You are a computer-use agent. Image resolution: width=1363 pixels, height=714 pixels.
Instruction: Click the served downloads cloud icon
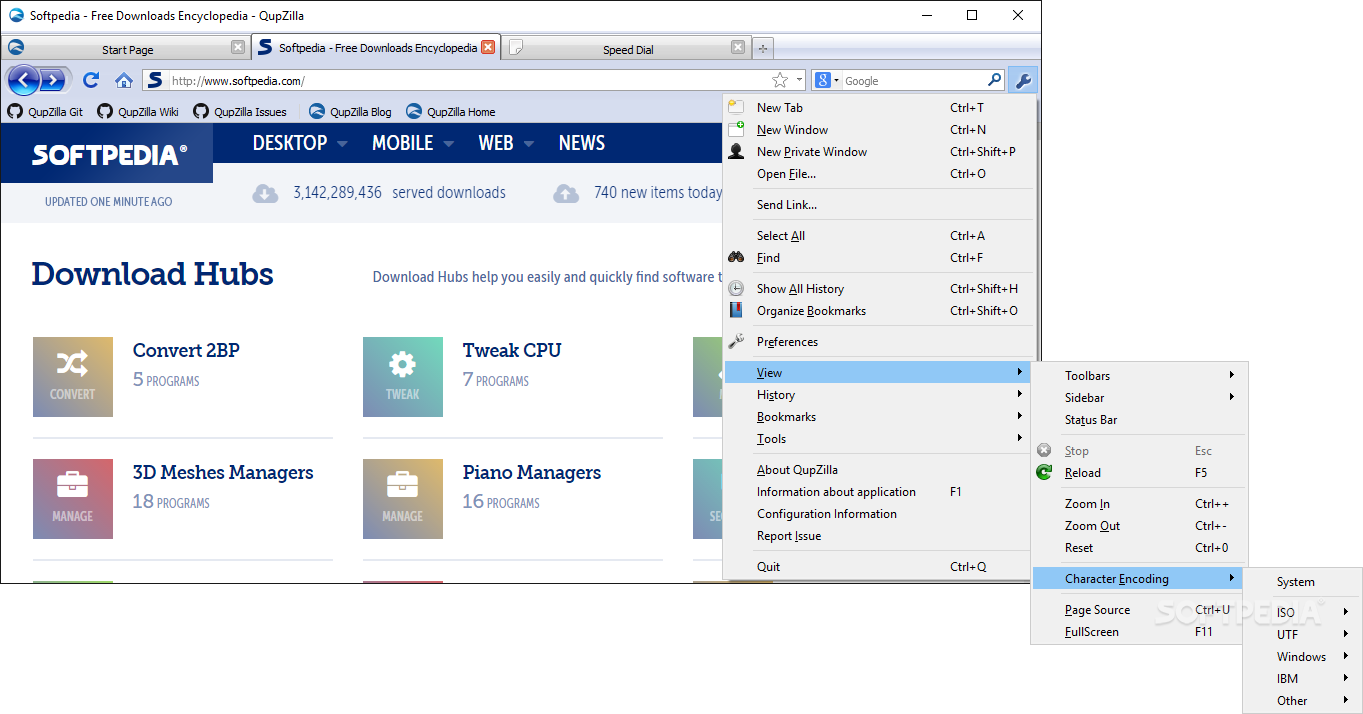(265, 193)
